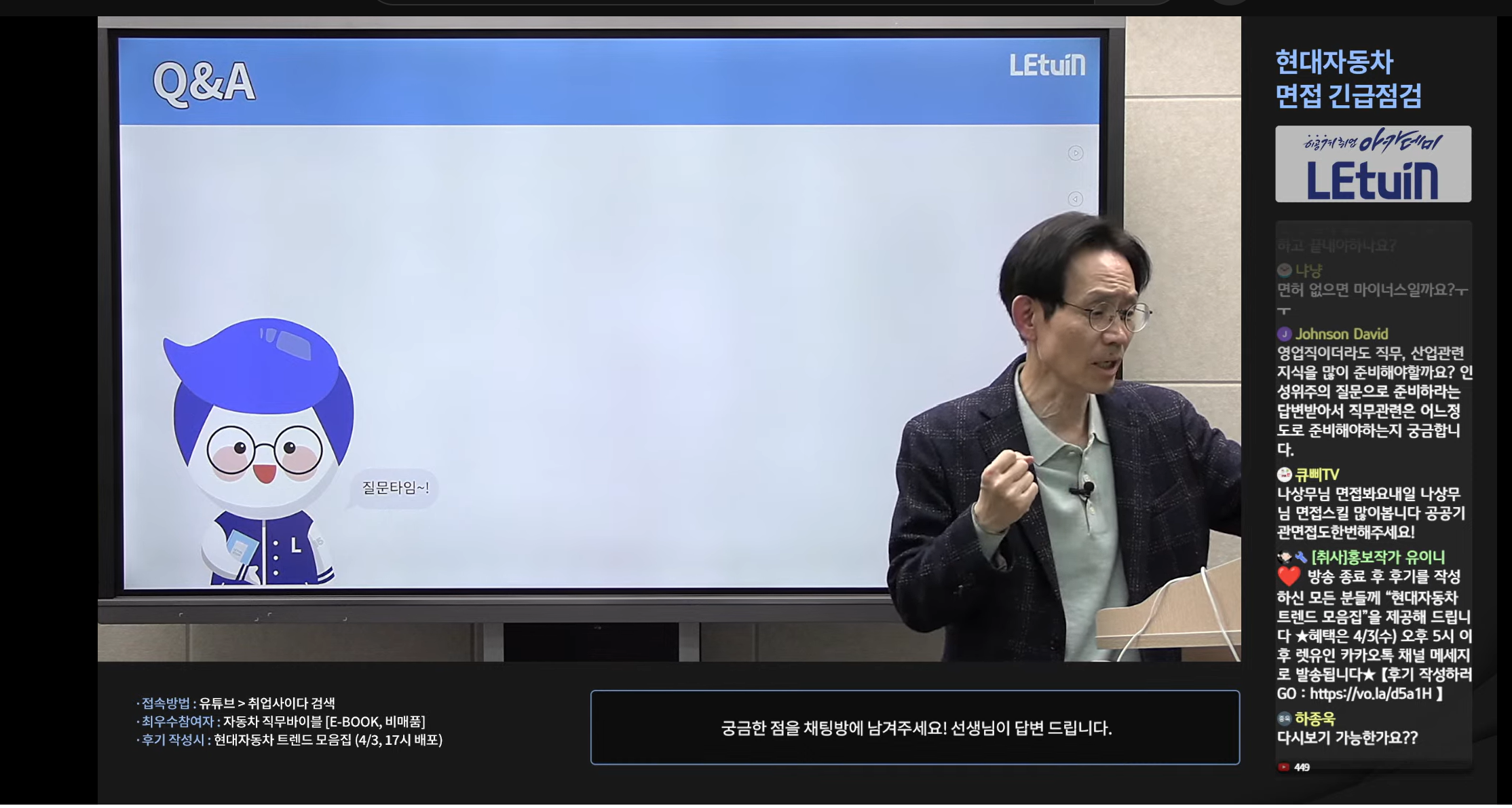
Task: Click the red heart emoji in the pinned chat
Action: tap(1289, 576)
